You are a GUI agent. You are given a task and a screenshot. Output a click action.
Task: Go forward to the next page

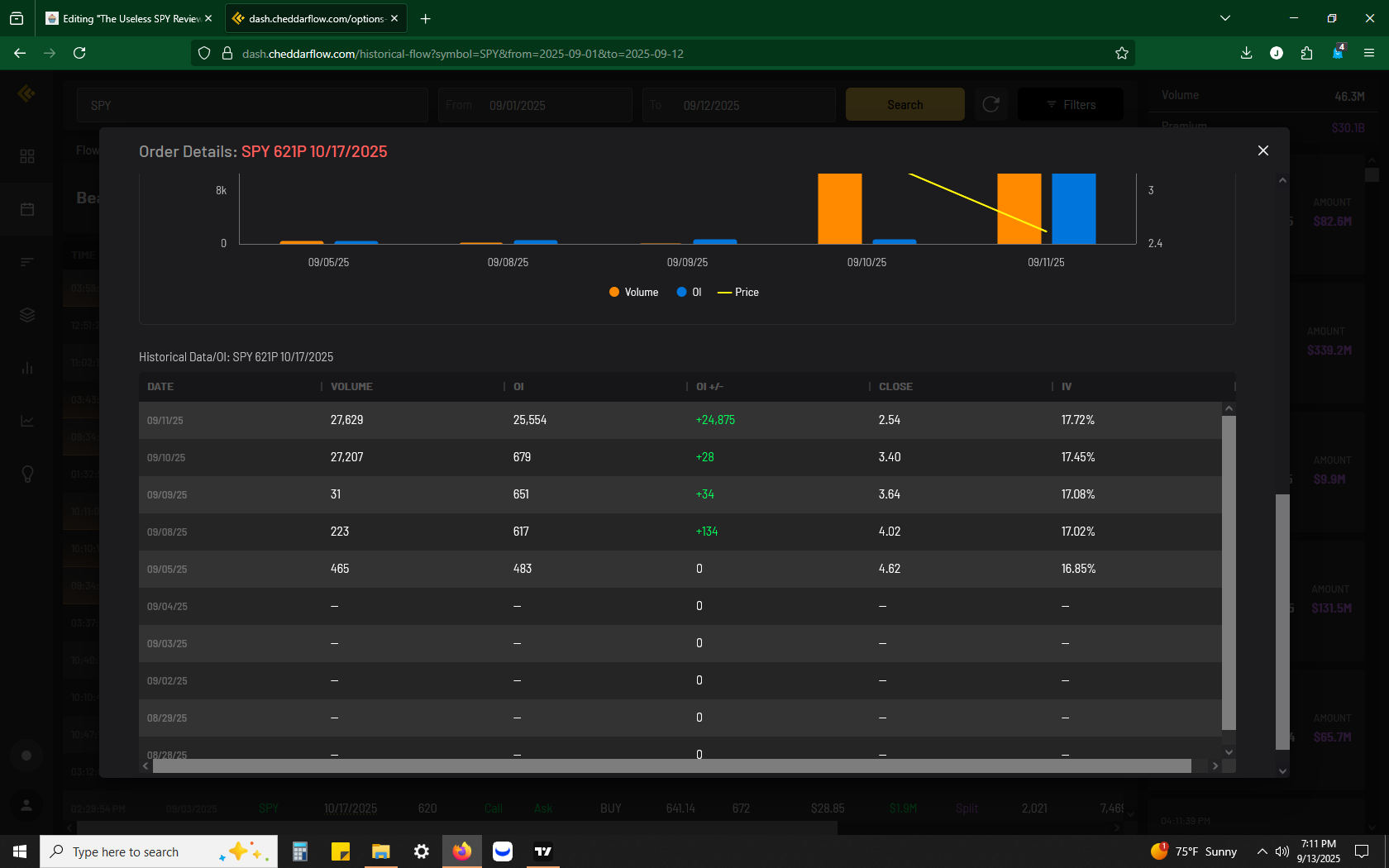[50, 53]
